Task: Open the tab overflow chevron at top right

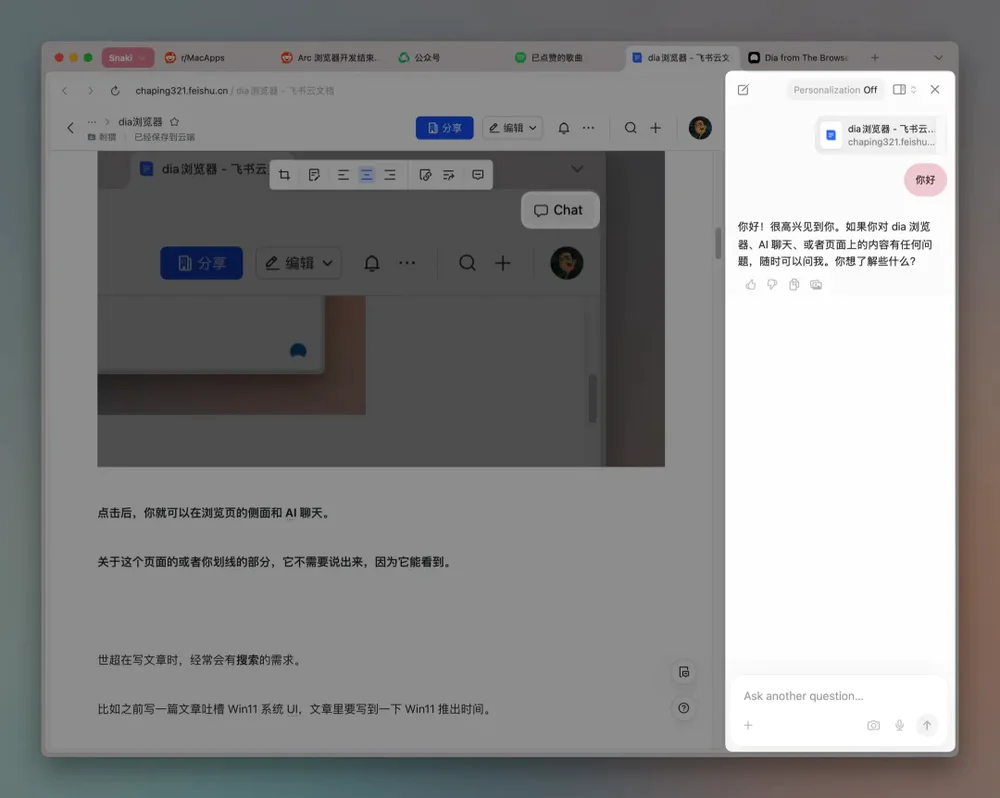Action: pos(937,57)
